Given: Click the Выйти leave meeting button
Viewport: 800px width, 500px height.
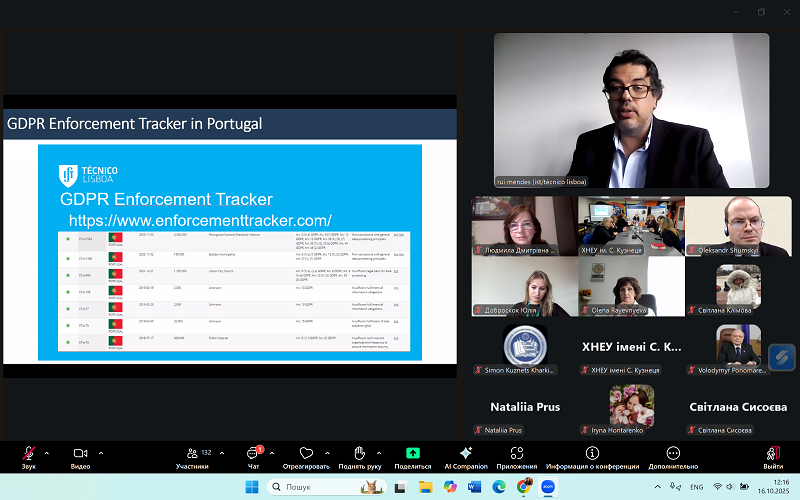Looking at the screenshot, I should point(773,455).
